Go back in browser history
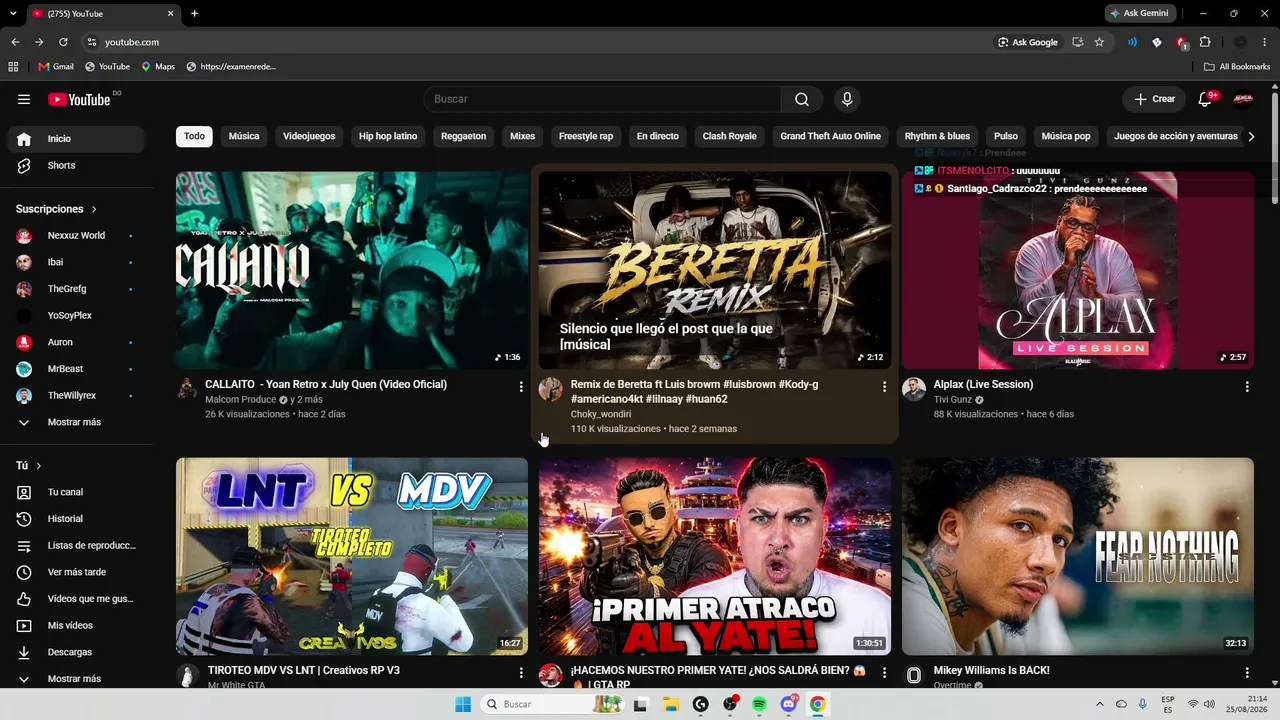This screenshot has height=720, width=1280. click(15, 42)
